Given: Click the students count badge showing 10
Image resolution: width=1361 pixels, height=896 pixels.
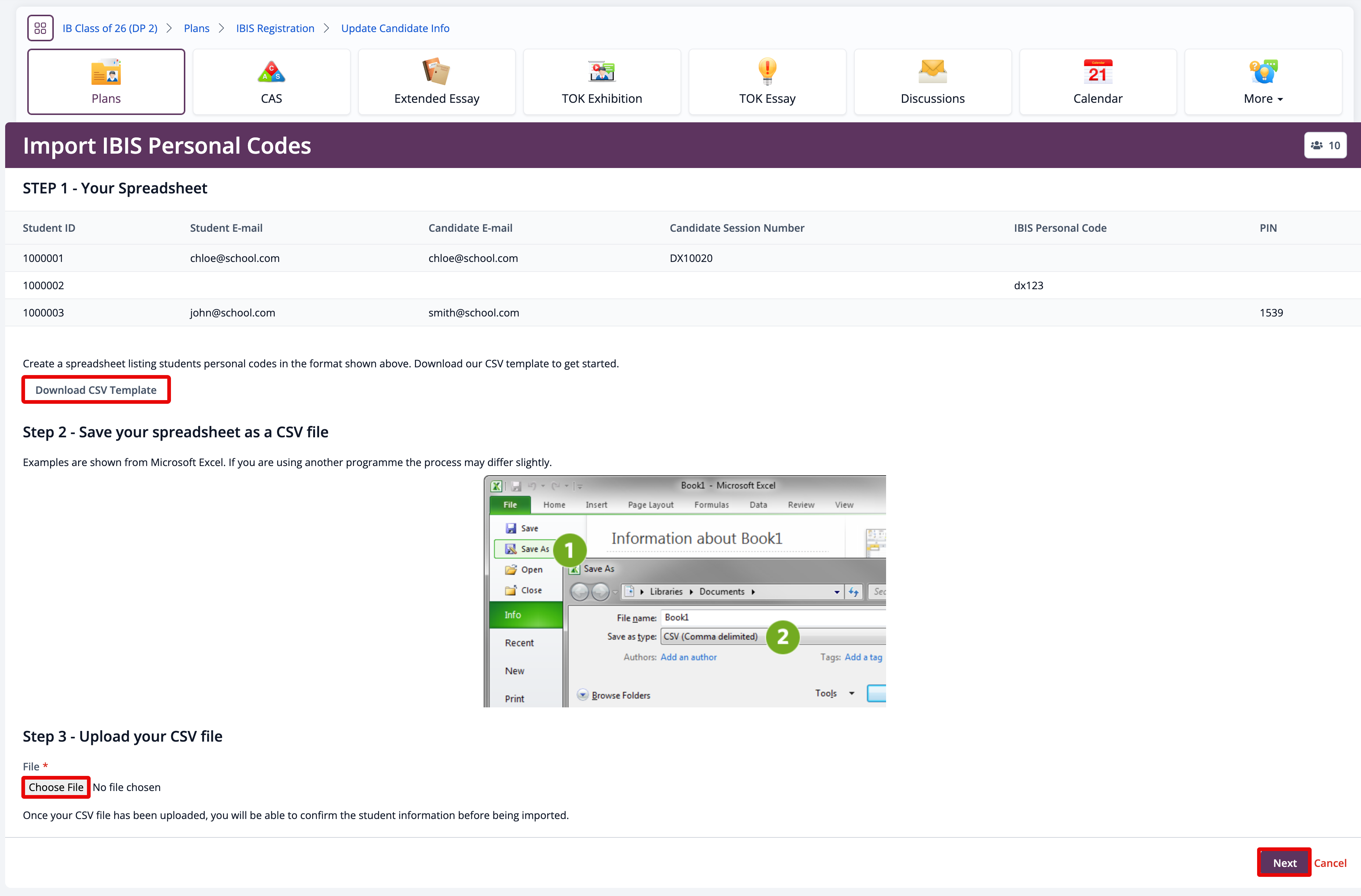Looking at the screenshot, I should (x=1325, y=145).
